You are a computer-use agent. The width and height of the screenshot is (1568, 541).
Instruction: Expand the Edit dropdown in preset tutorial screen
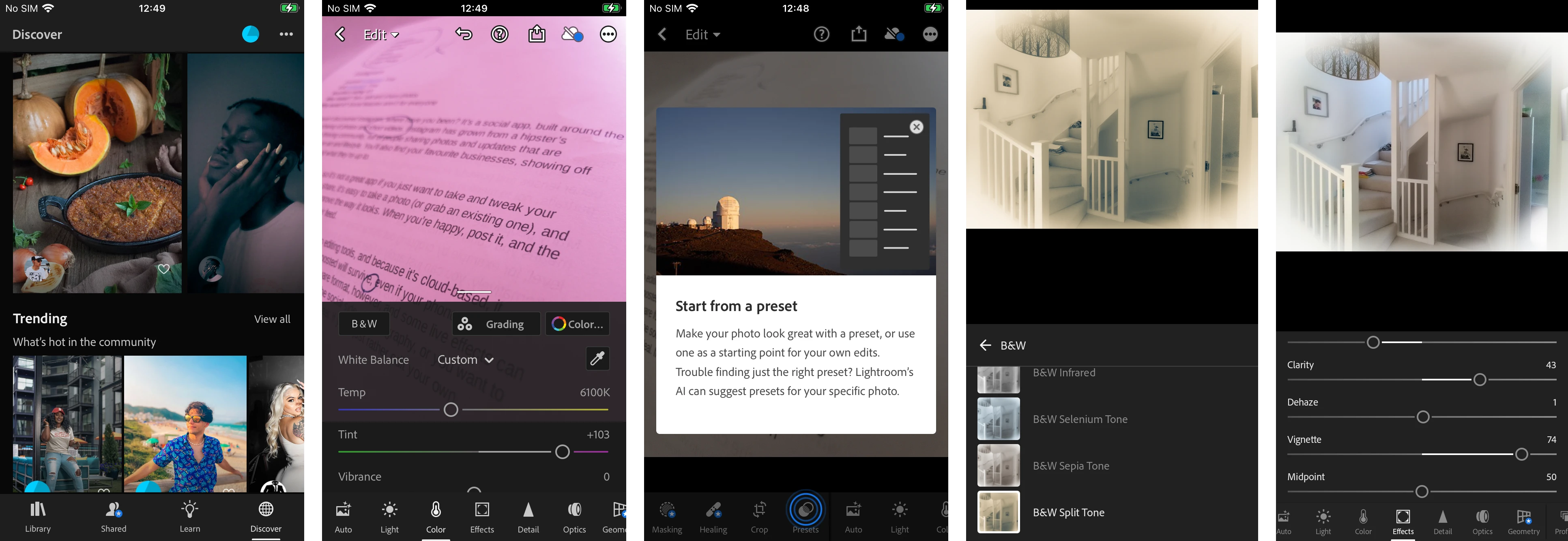703,35
